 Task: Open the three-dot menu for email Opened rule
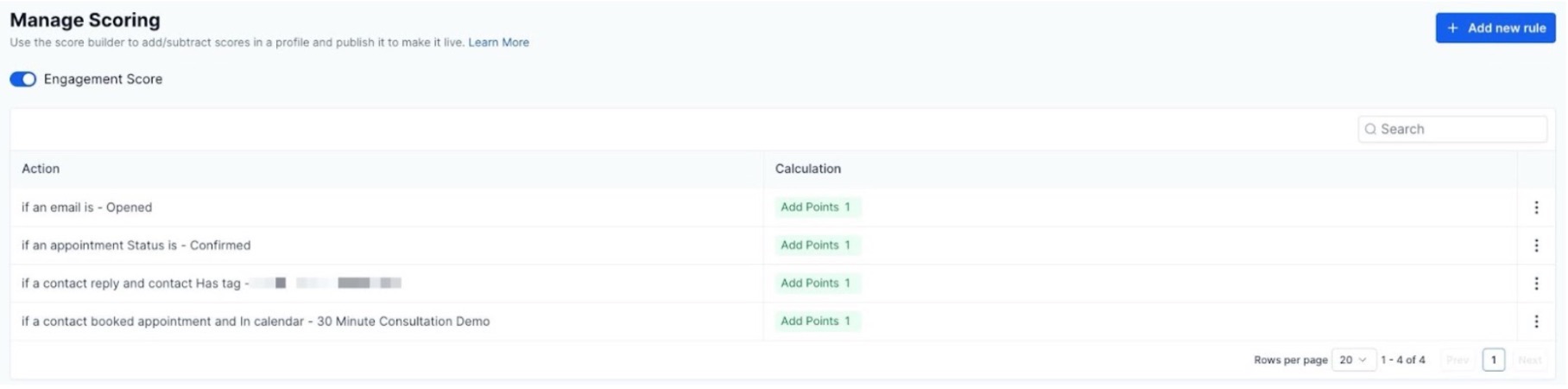[1535, 207]
